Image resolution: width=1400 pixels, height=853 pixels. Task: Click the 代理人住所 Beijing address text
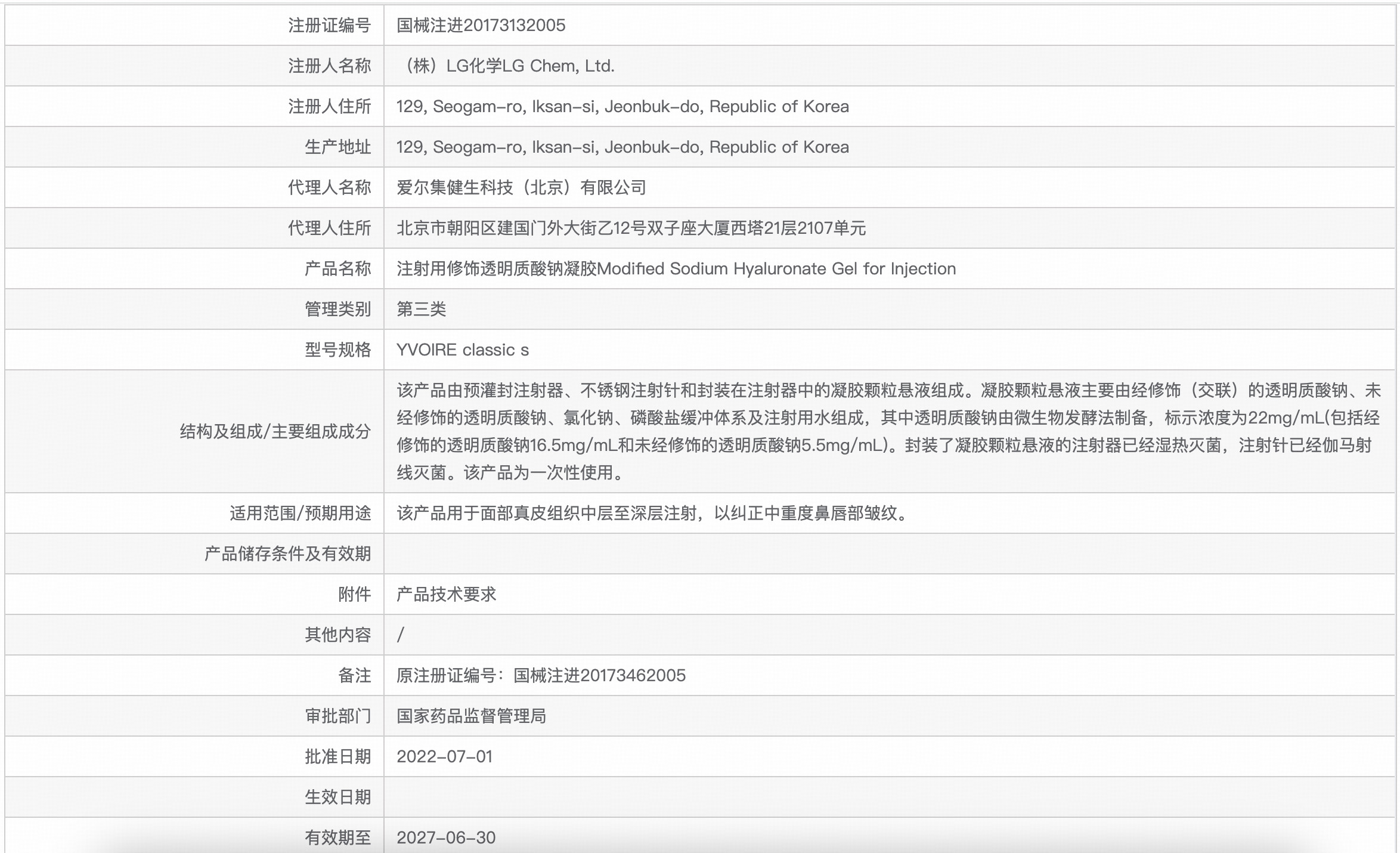630,228
